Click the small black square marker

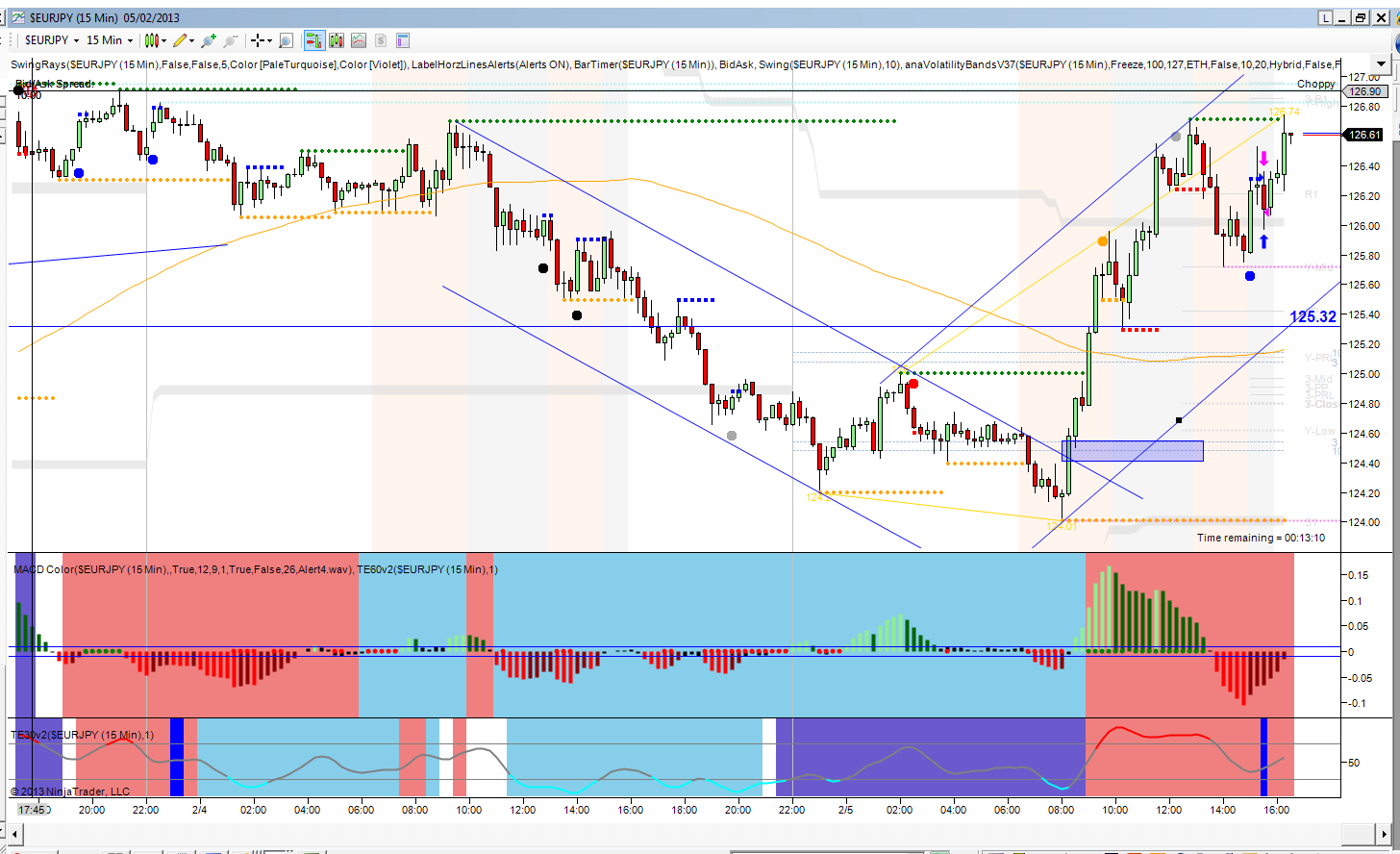tap(1179, 420)
